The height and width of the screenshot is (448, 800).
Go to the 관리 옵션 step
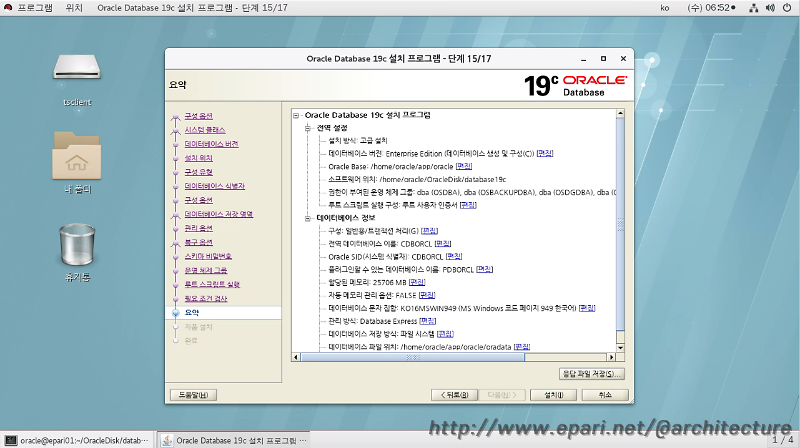198,228
